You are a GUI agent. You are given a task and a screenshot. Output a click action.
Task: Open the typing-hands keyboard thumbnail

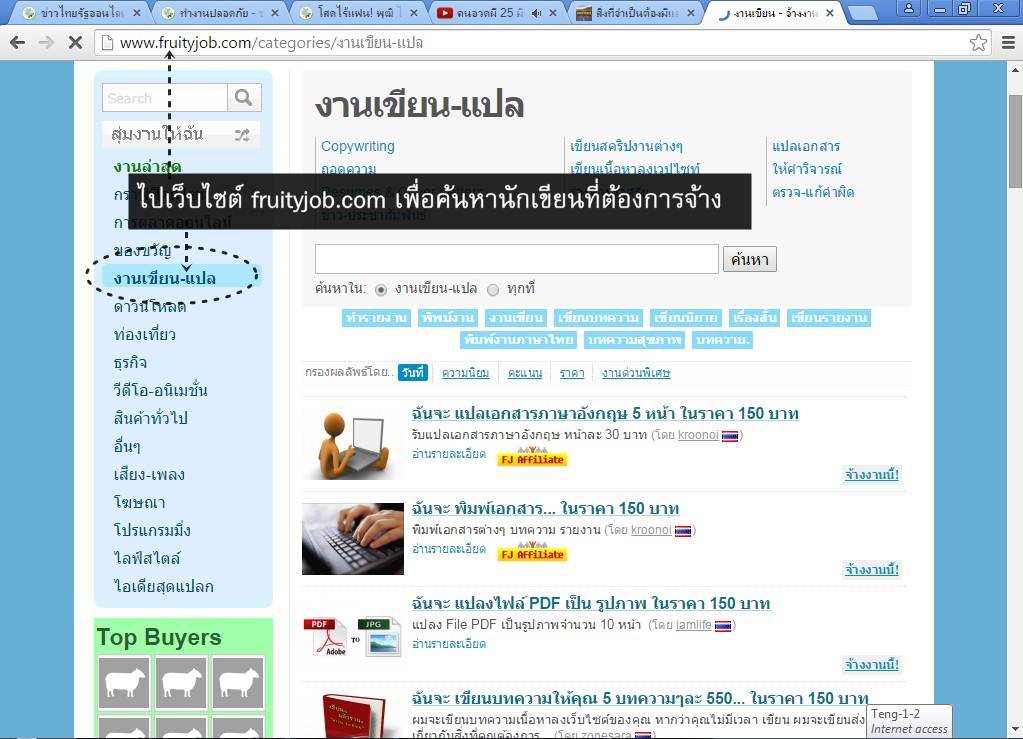point(353,539)
